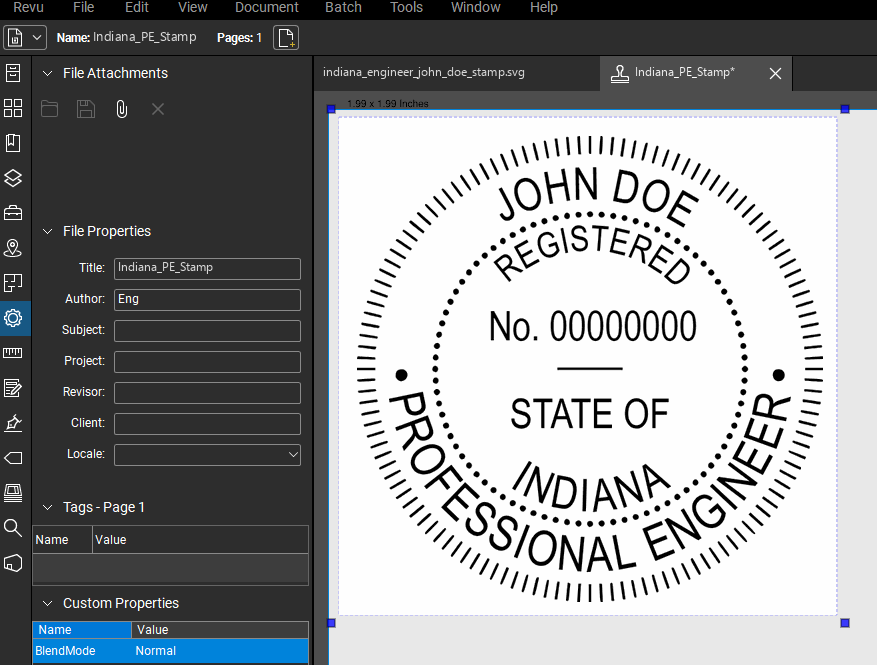Open the Batch menu
877x665 pixels.
pos(343,7)
